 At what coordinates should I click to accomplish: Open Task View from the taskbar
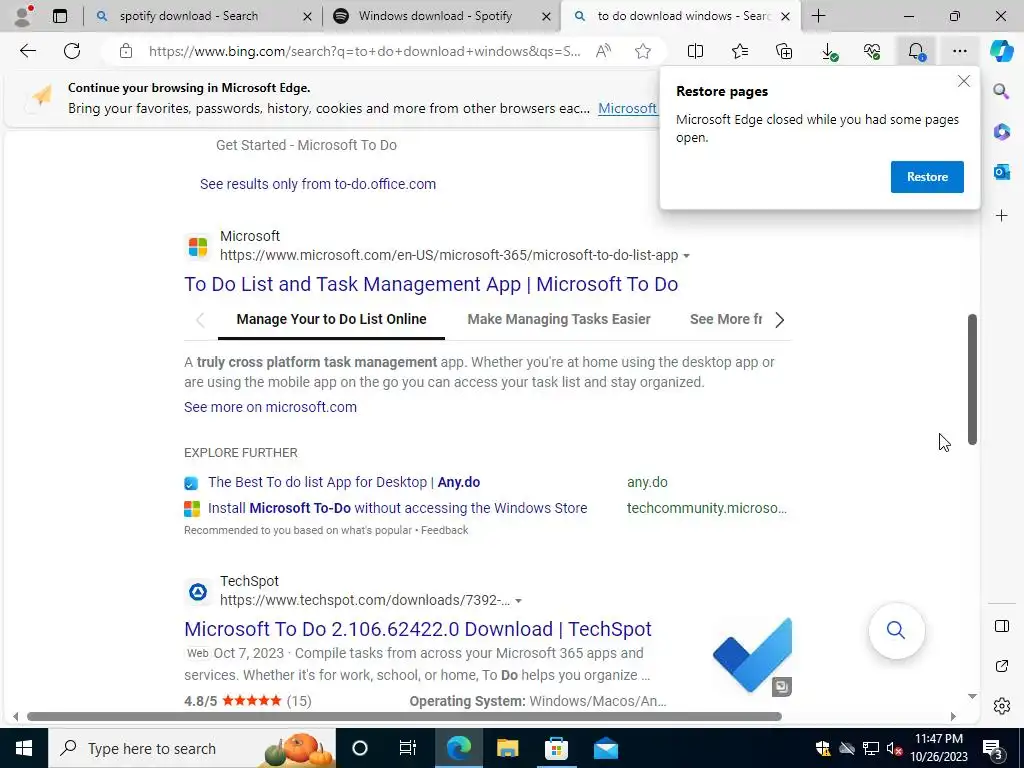[408, 748]
